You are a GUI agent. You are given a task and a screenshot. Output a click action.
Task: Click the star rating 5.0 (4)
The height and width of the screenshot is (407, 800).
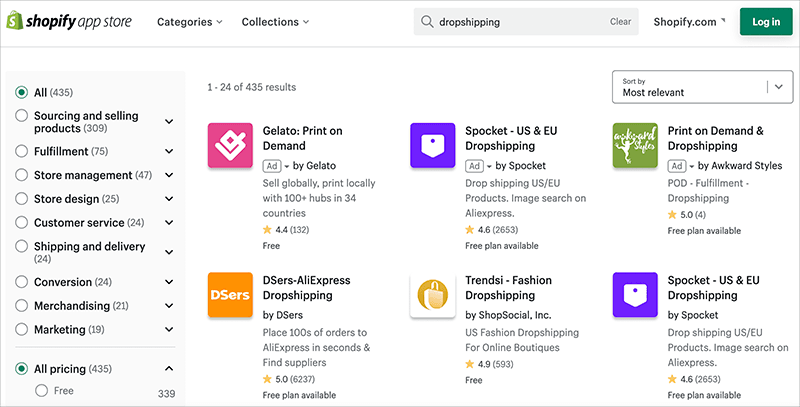687,215
